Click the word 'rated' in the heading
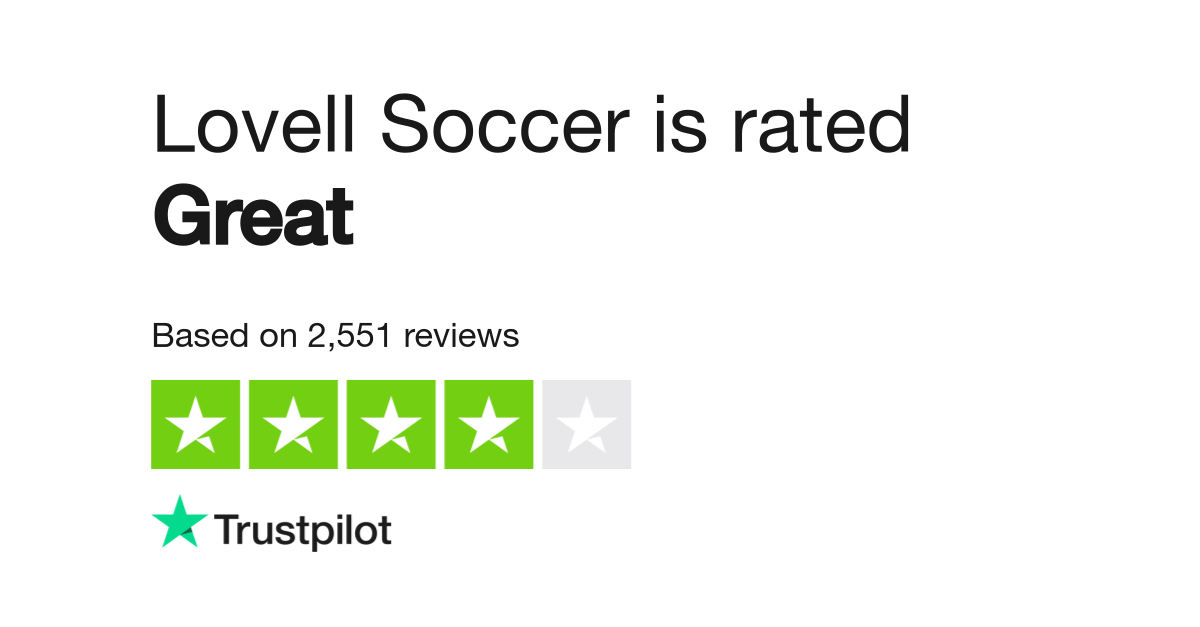 pos(820,125)
